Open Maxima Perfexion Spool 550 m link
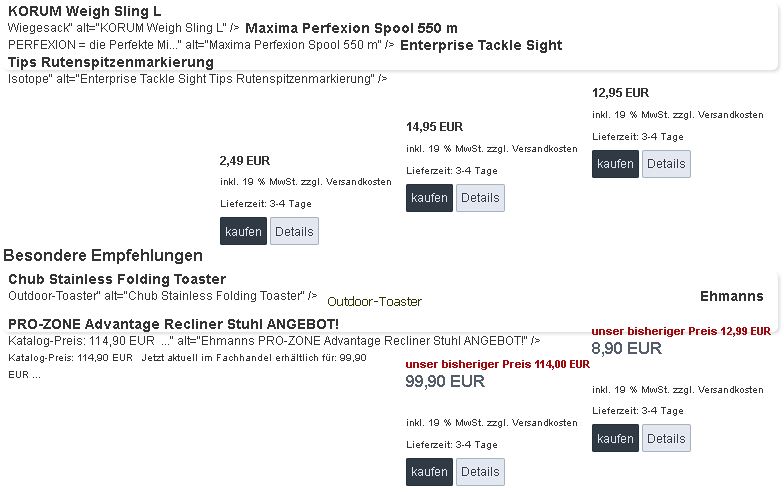Viewport: 784px width, 492px height. click(x=351, y=28)
